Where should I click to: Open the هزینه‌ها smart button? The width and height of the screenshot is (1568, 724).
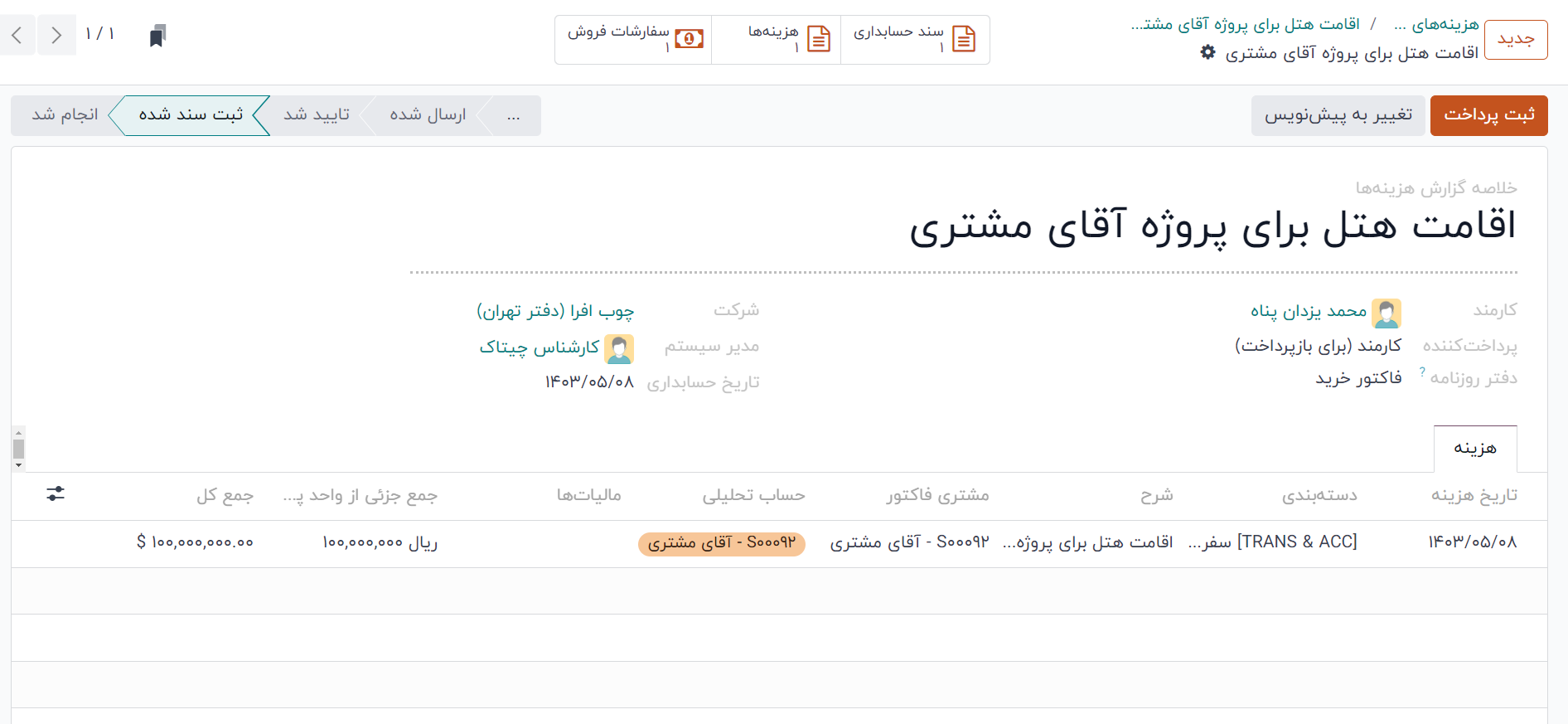[x=776, y=39]
